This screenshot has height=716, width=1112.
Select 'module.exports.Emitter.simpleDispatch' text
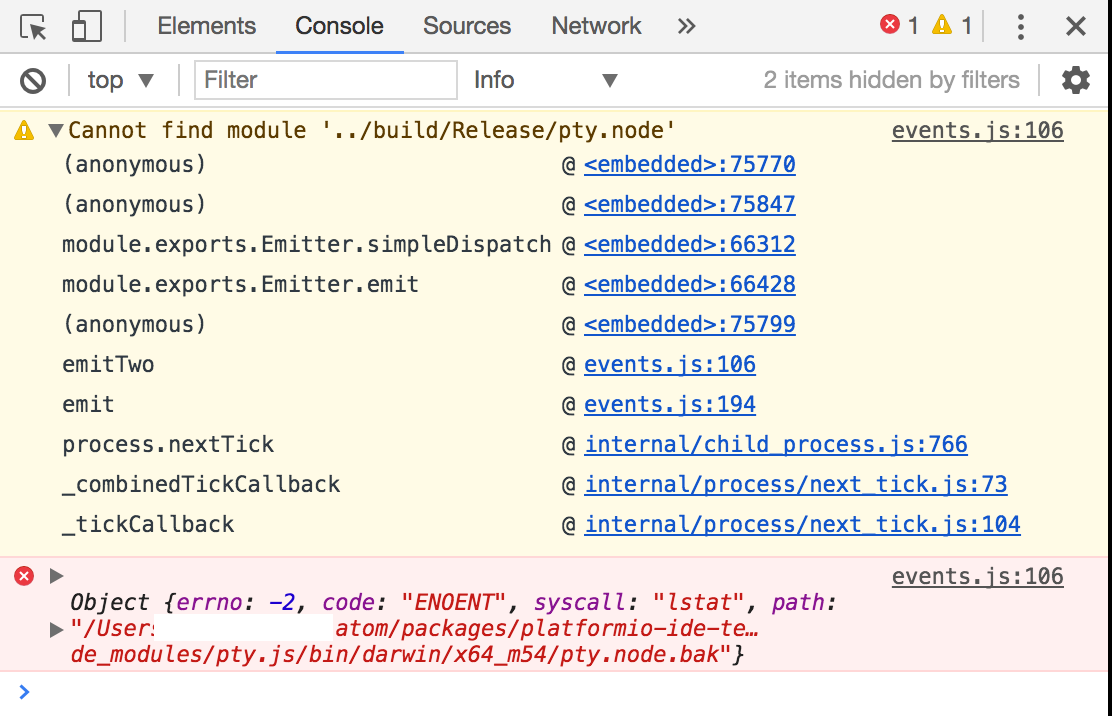[x=306, y=245]
